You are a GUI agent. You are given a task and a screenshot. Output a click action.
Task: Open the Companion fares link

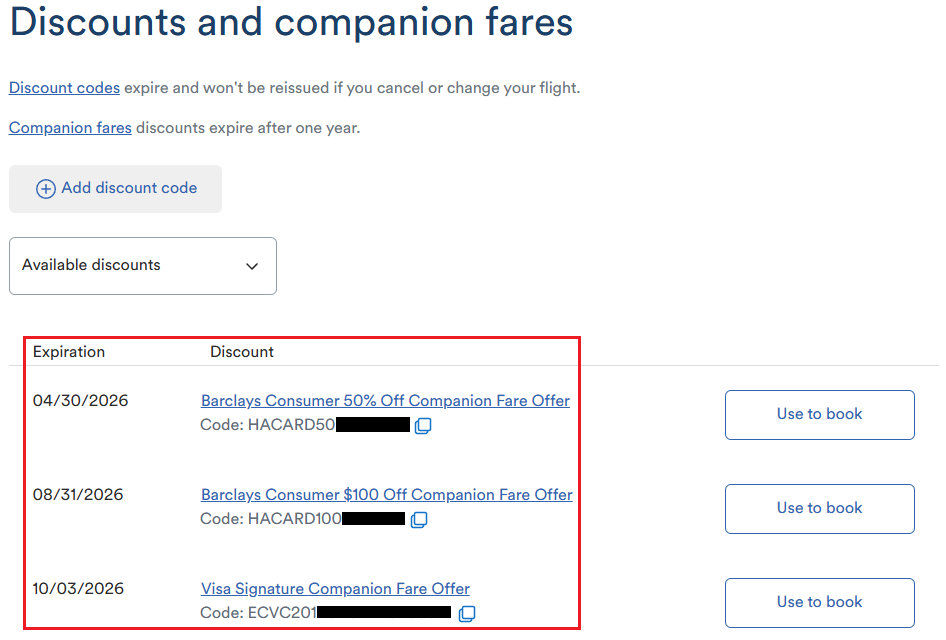pos(70,128)
